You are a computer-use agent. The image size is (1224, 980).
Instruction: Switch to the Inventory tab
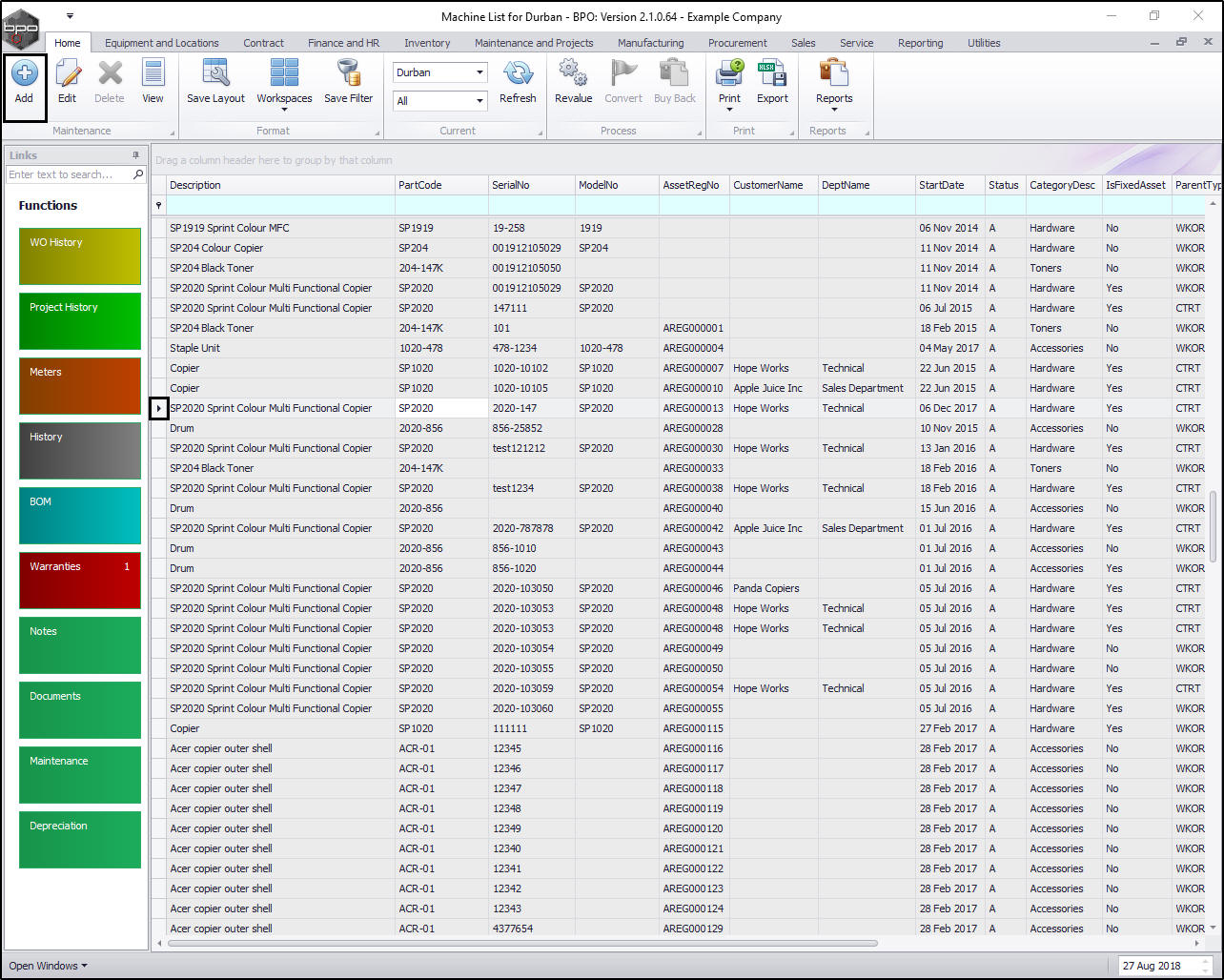(x=427, y=43)
